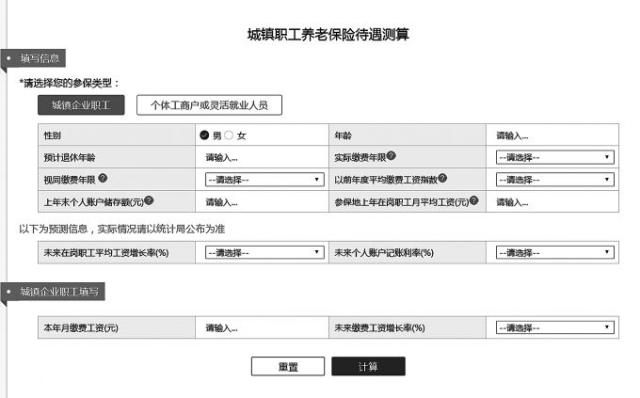Select the 男 gender radio button
This screenshot has height=398, width=640.
tap(204, 135)
